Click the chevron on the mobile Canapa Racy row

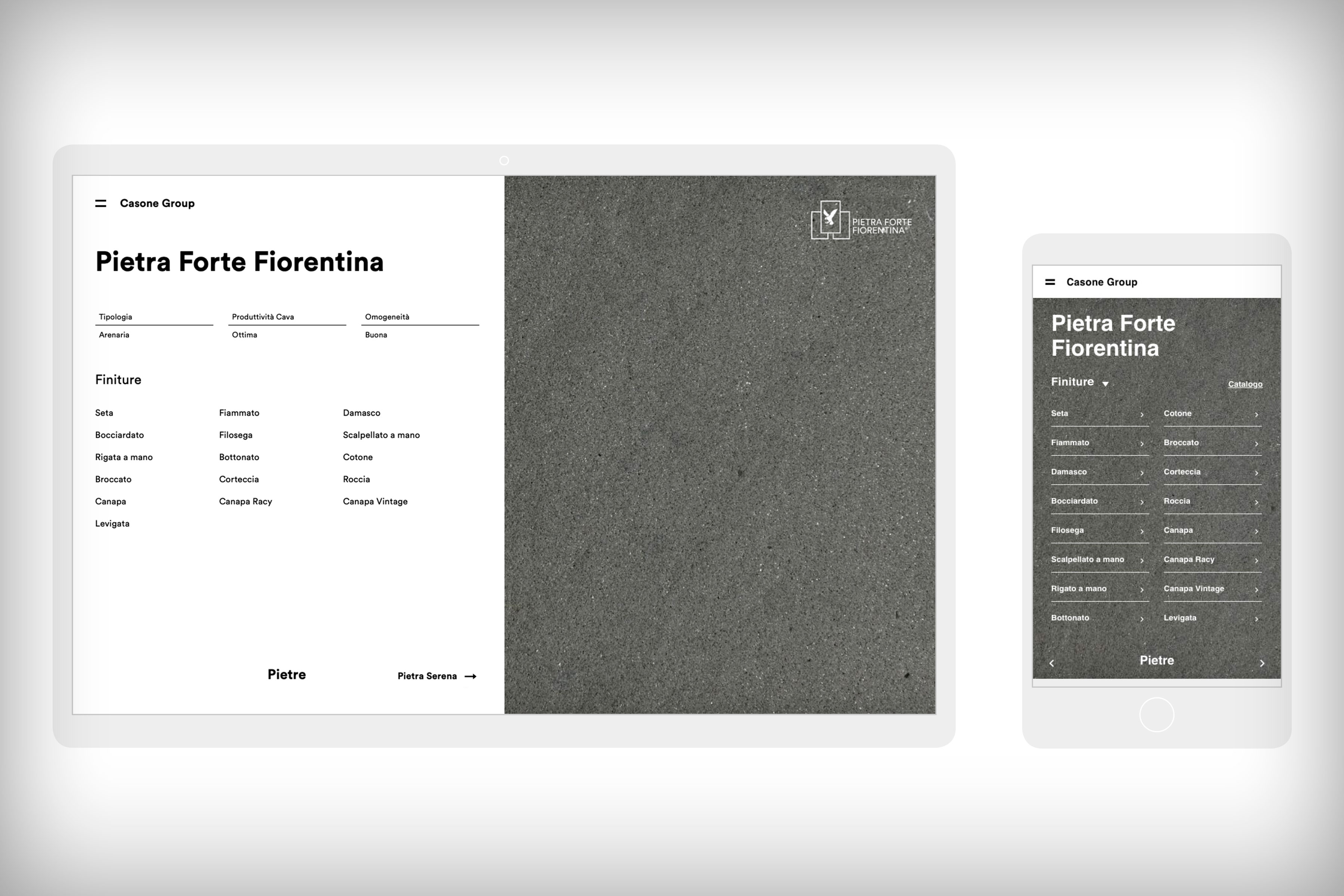[x=1256, y=561]
